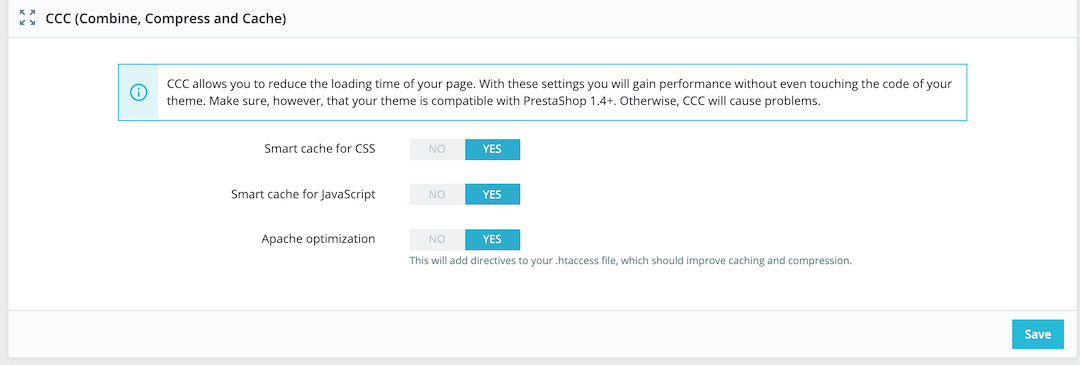The image size is (1080, 365).
Task: Click the .htaccess directives help text
Action: [631, 262]
